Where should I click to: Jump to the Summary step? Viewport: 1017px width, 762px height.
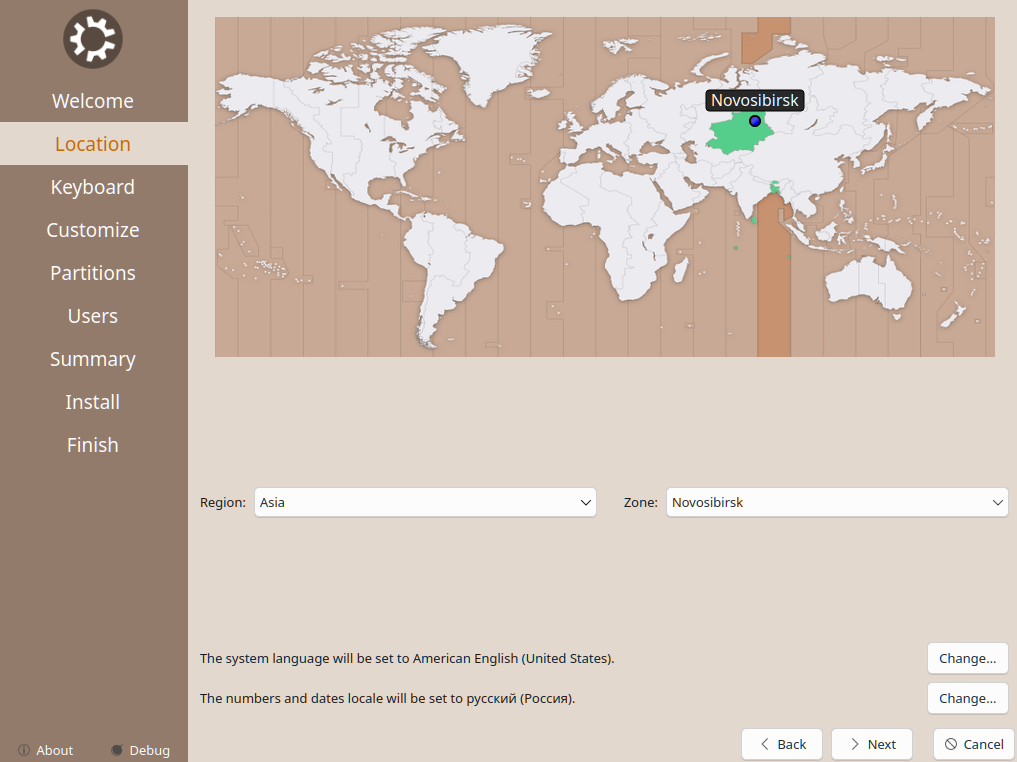(x=93, y=359)
